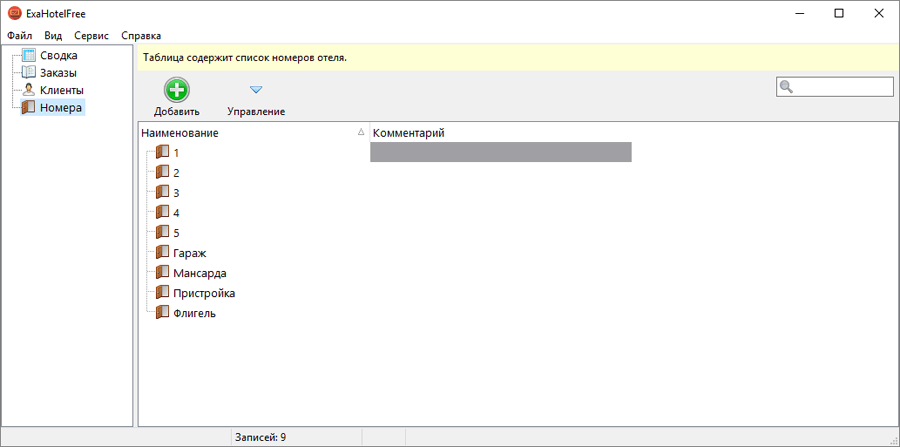Open the Сервис menu

click(x=91, y=36)
